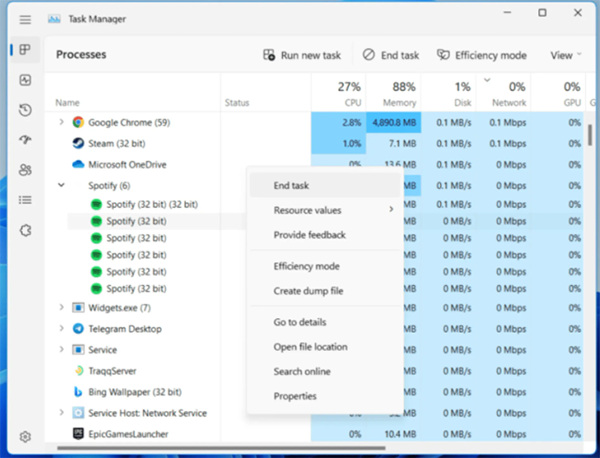Open the Details sidebar tab

(x=25, y=200)
